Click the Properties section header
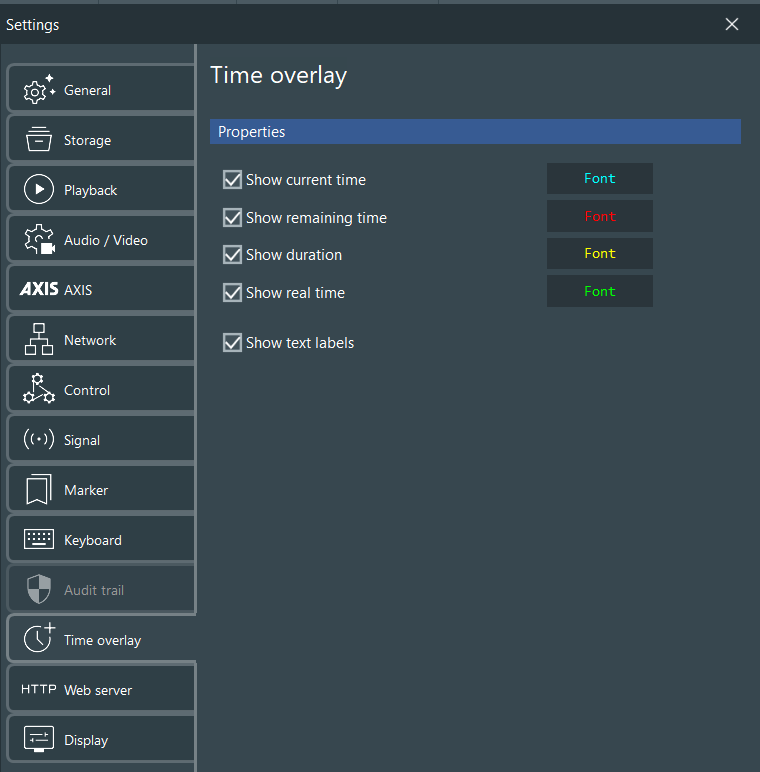The height and width of the screenshot is (772, 760). pos(475,131)
